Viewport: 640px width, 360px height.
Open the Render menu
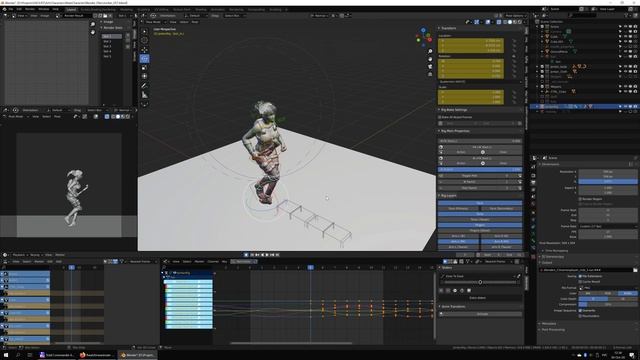[x=30, y=9]
